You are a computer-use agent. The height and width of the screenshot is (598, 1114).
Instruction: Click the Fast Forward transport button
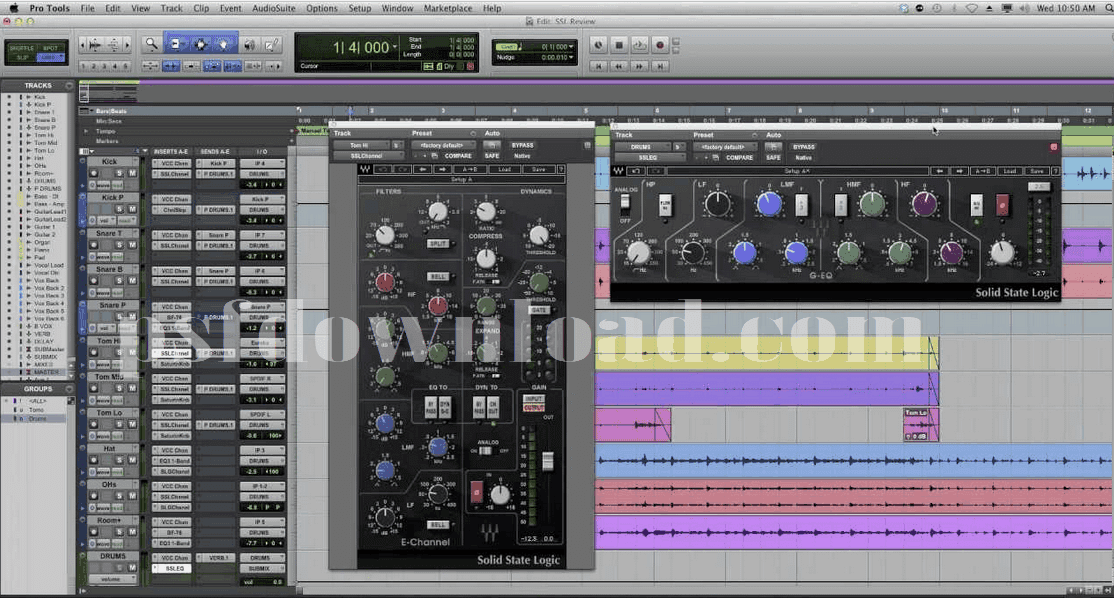639,66
